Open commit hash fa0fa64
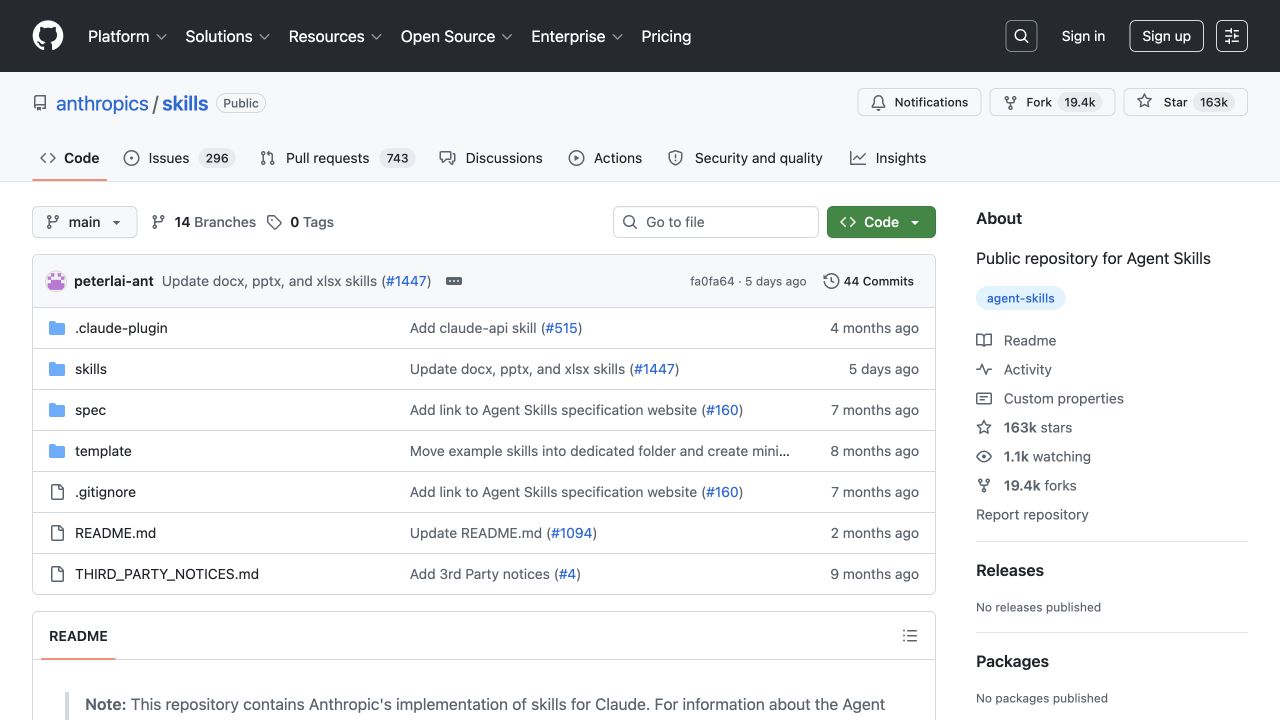The width and height of the screenshot is (1280, 720). click(712, 281)
